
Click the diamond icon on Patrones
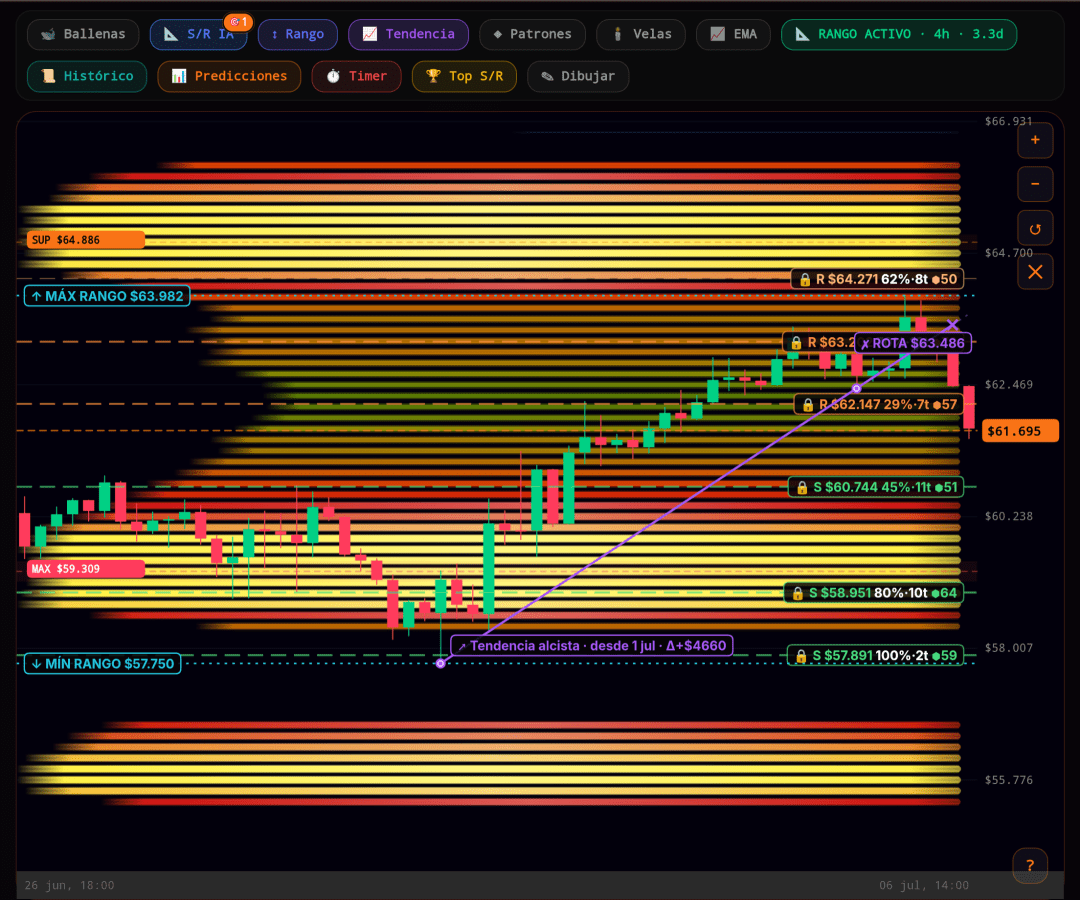[x=497, y=34]
